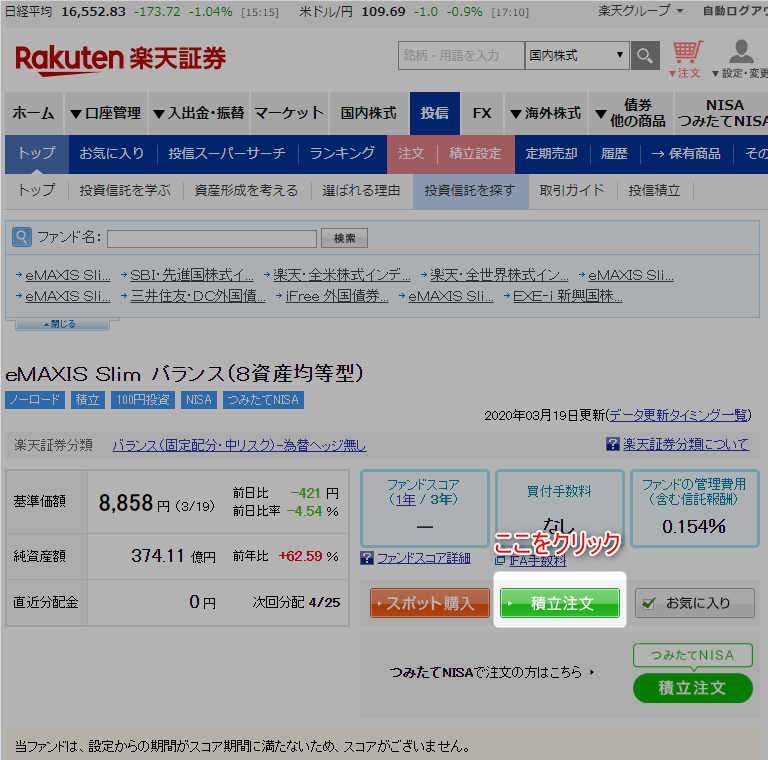The height and width of the screenshot is (760, 768).
Task: Open the 投信積立 item
Action: pyautogui.click(x=654, y=190)
